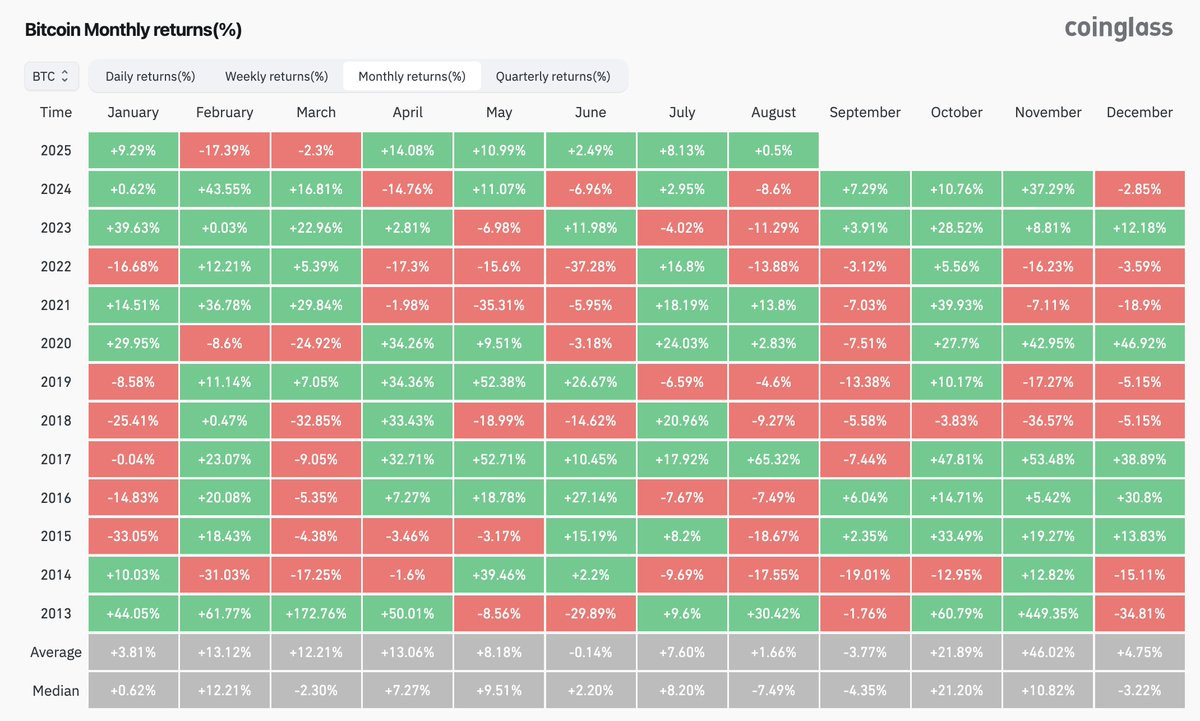Image resolution: width=1200 pixels, height=721 pixels.
Task: Click the +46.02% November average cell
Action: 1048,652
